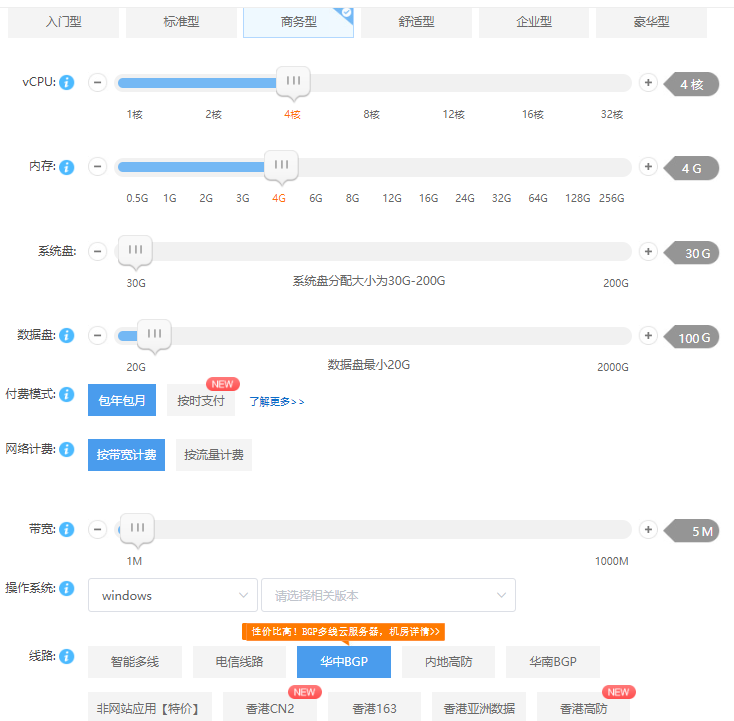
Task: Click the orange BGP promotion banner
Action: click(x=343, y=632)
